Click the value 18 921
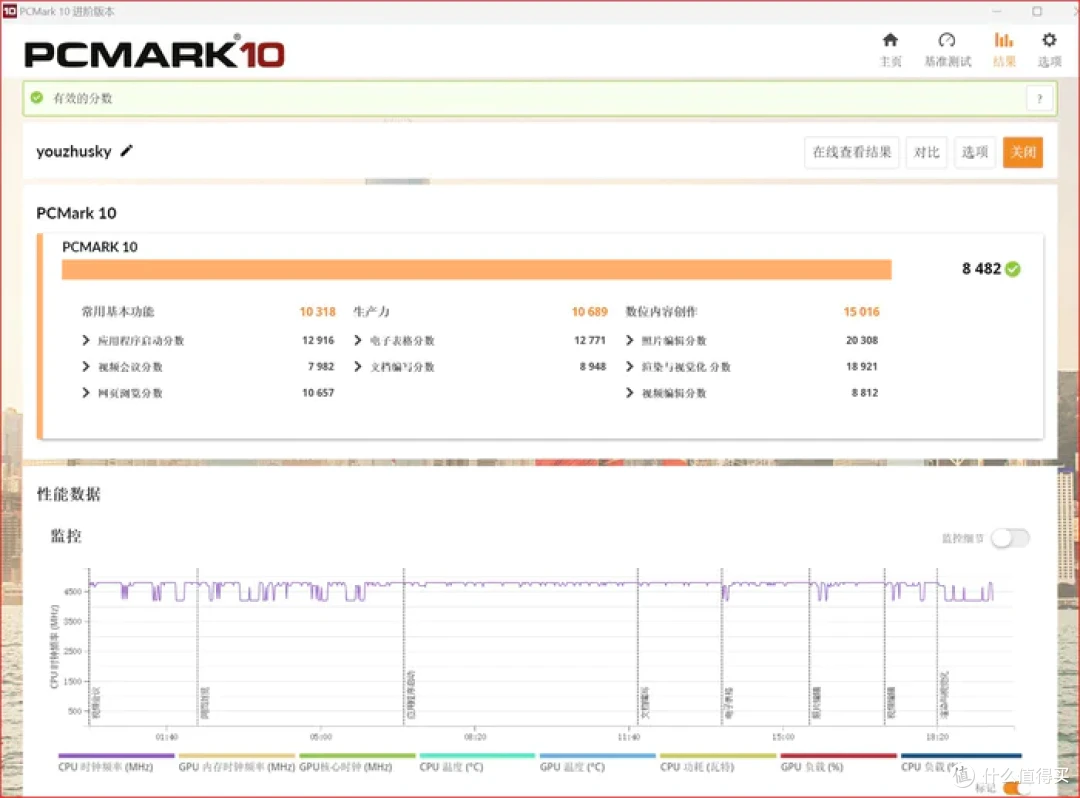This screenshot has height=798, width=1080. (862, 366)
